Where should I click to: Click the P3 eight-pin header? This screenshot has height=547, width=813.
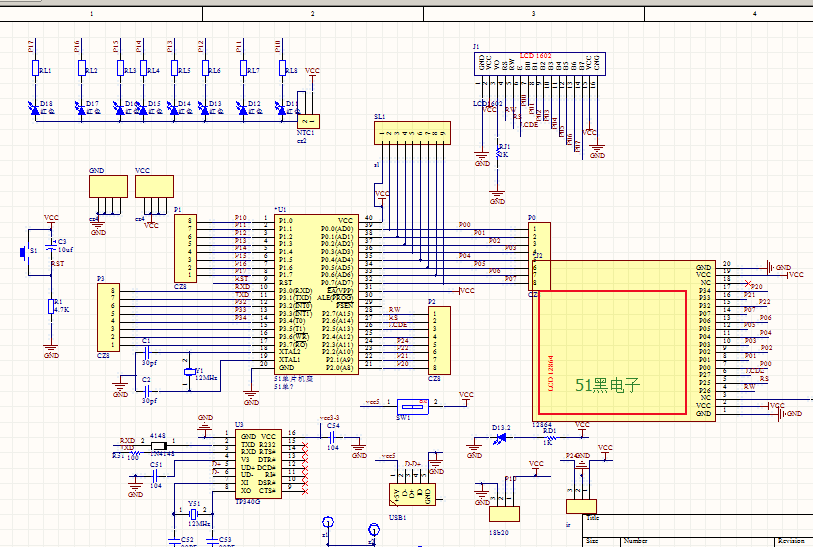(108, 317)
